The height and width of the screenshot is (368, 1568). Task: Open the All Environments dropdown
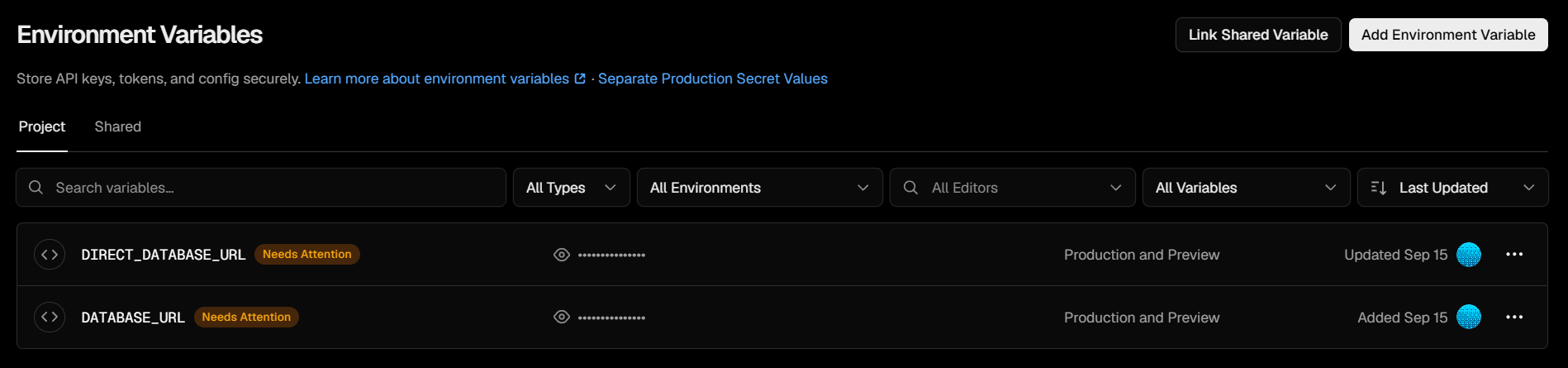tap(760, 188)
